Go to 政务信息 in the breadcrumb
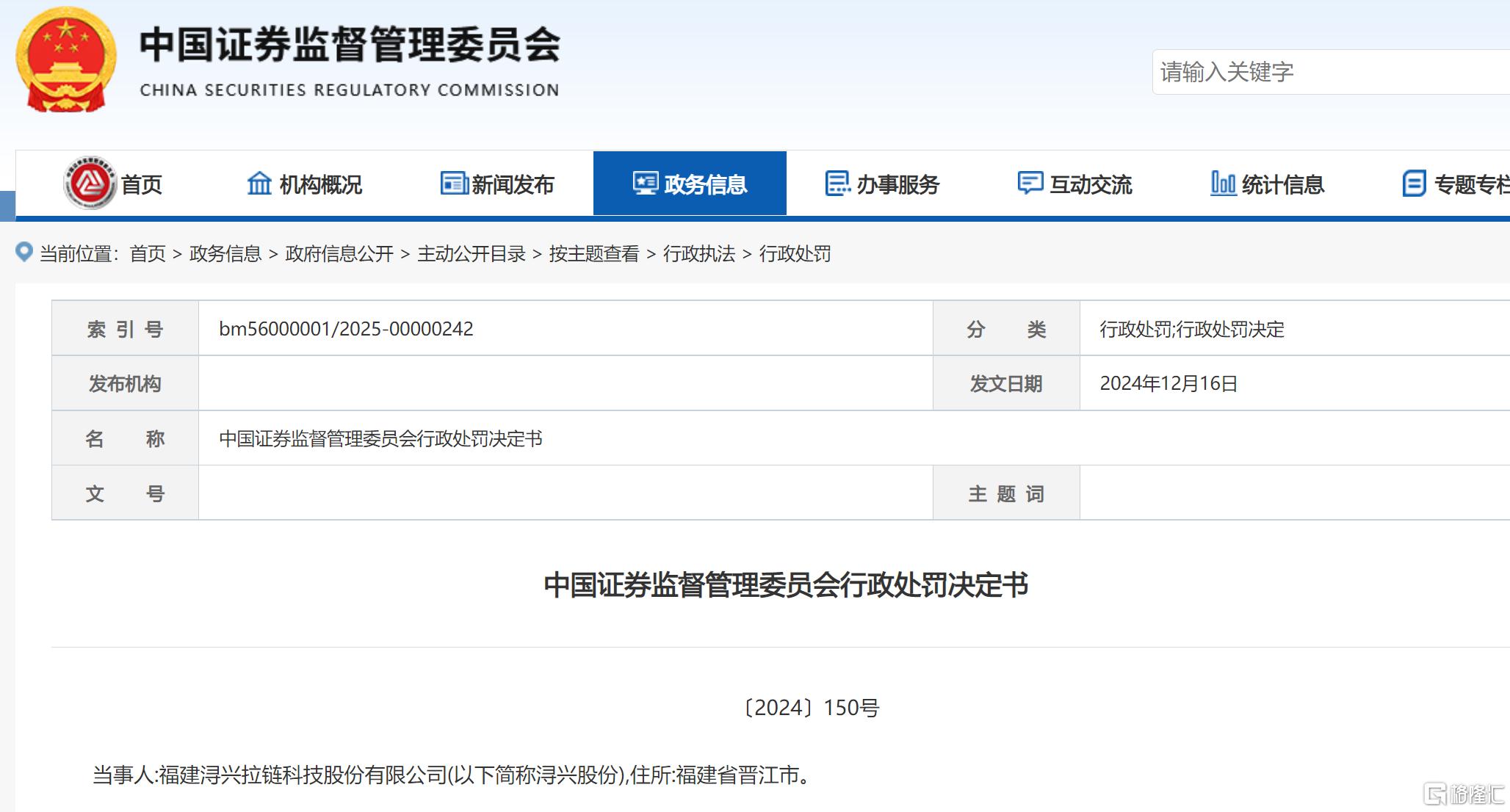The width and height of the screenshot is (1510, 812). (225, 254)
